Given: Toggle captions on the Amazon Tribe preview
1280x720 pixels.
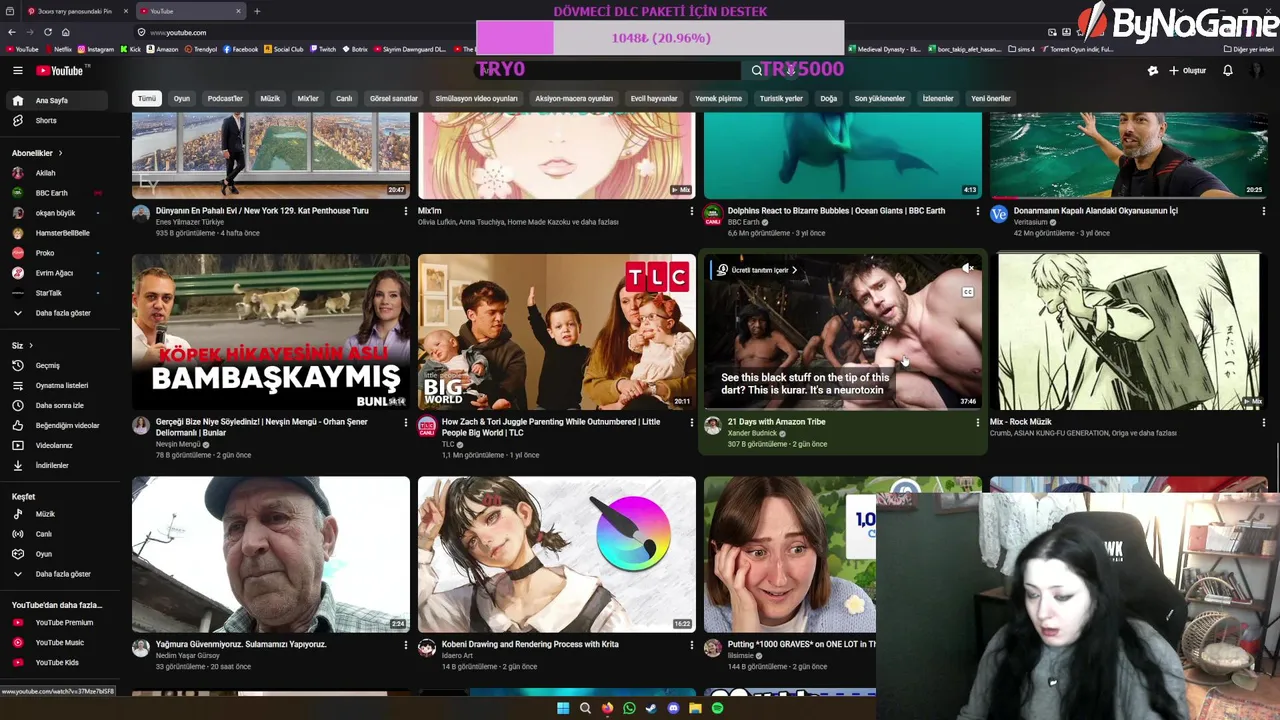Looking at the screenshot, I should [x=967, y=292].
